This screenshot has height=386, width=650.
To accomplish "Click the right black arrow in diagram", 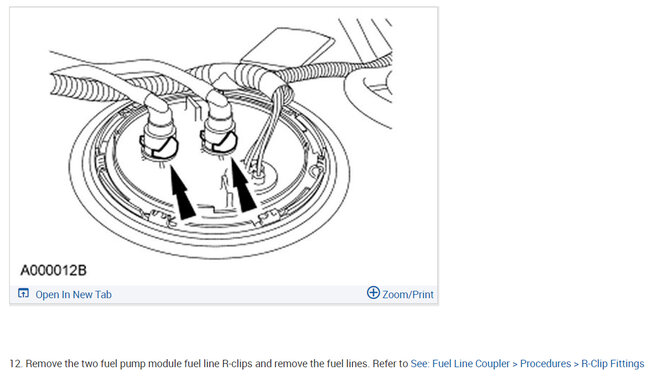I will pos(243,185).
